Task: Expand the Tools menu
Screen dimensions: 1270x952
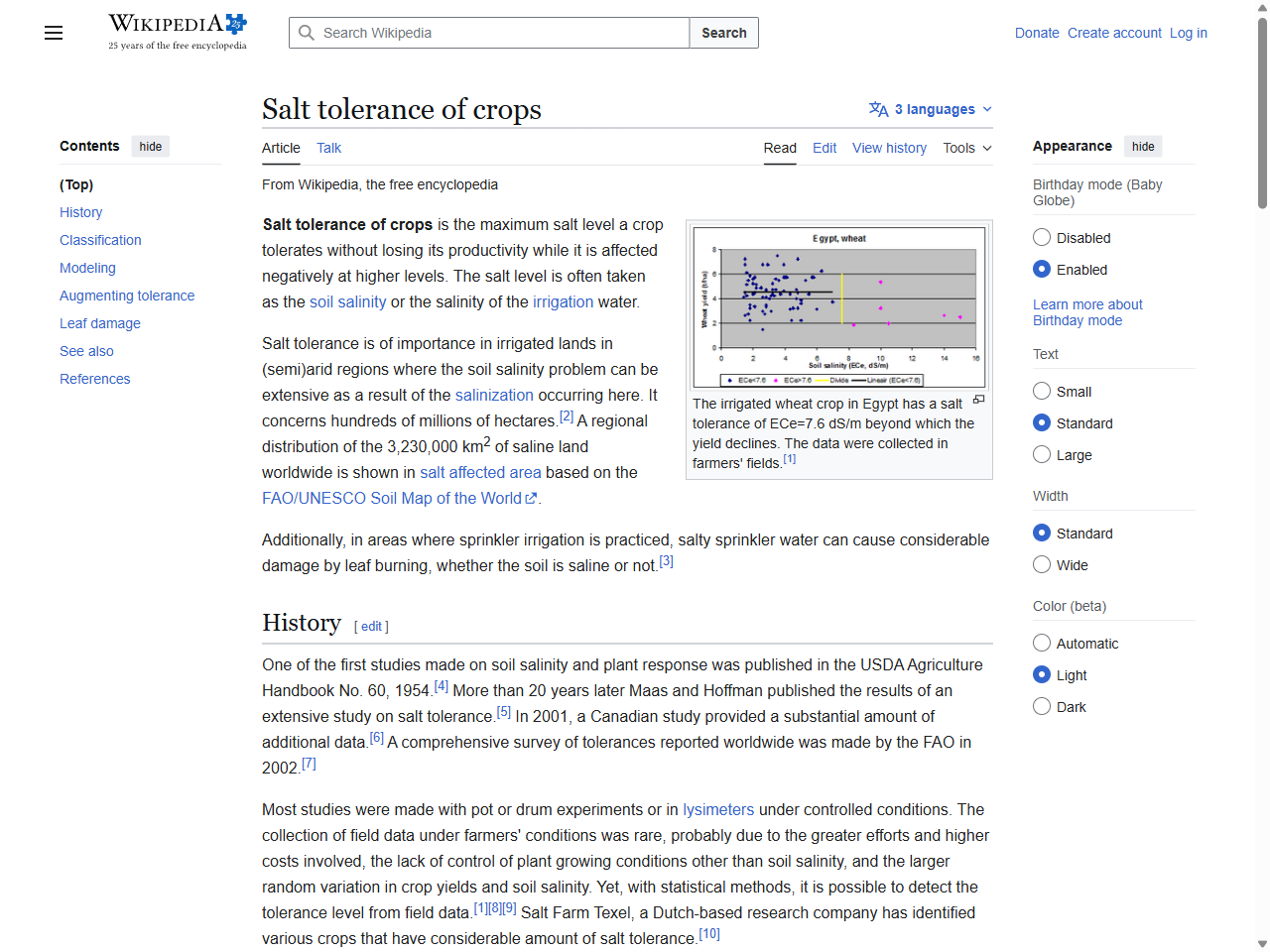Action: (x=966, y=148)
